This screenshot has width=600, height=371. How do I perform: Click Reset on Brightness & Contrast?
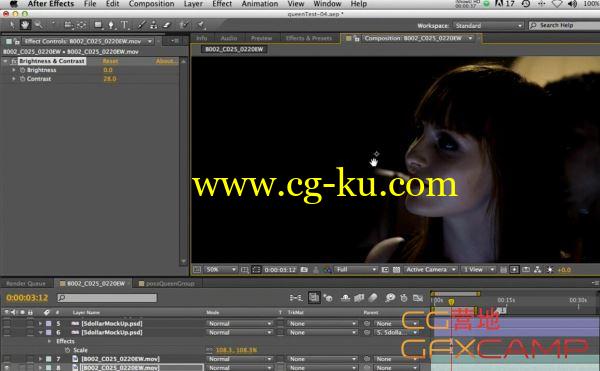pos(110,61)
